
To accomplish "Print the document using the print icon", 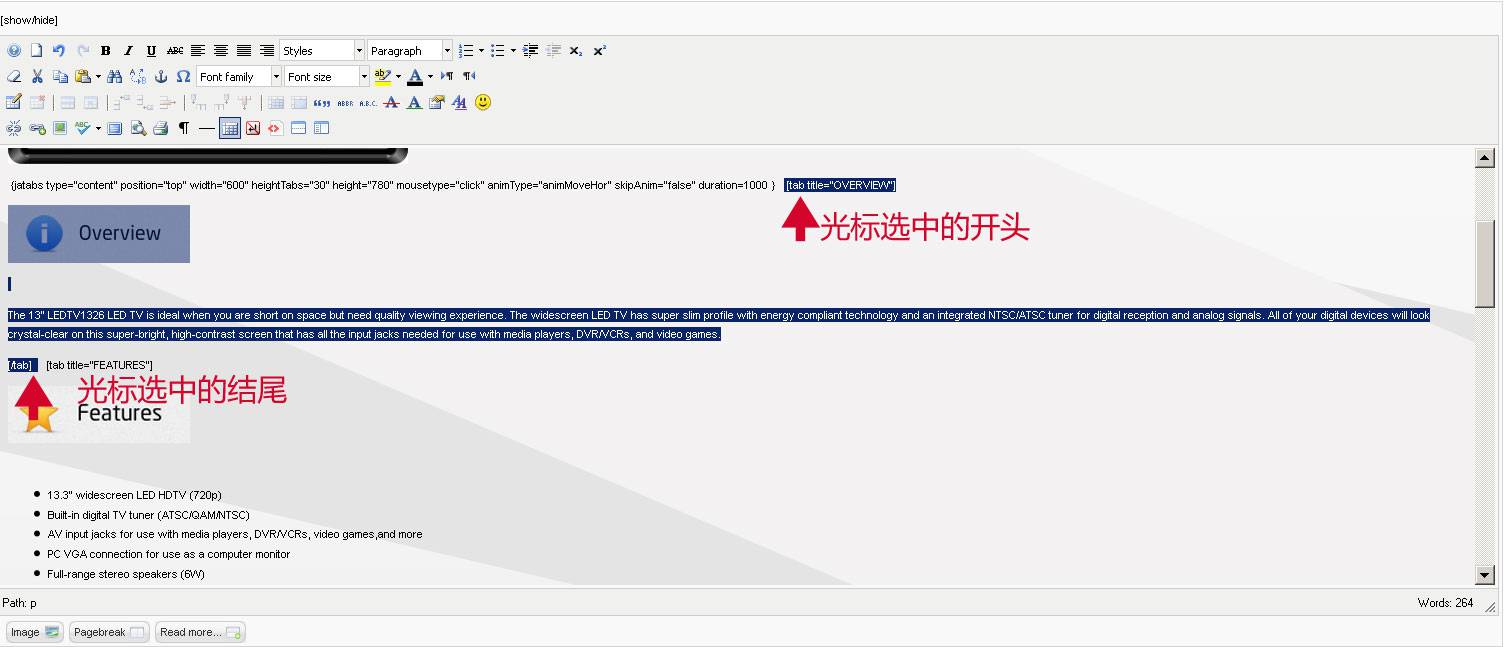I will pos(160,128).
